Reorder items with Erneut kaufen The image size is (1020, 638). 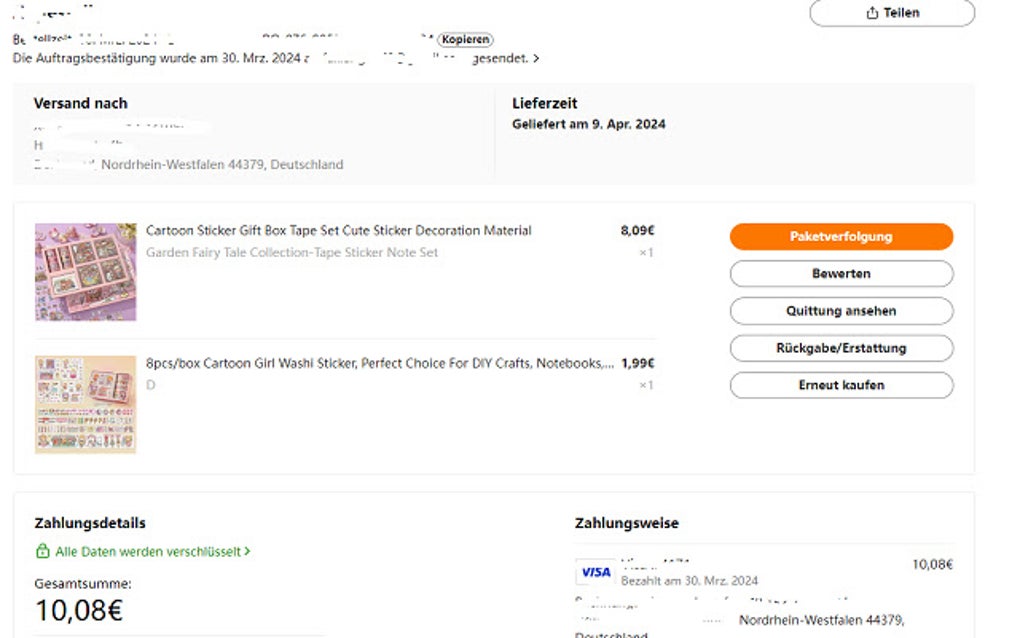click(x=841, y=385)
